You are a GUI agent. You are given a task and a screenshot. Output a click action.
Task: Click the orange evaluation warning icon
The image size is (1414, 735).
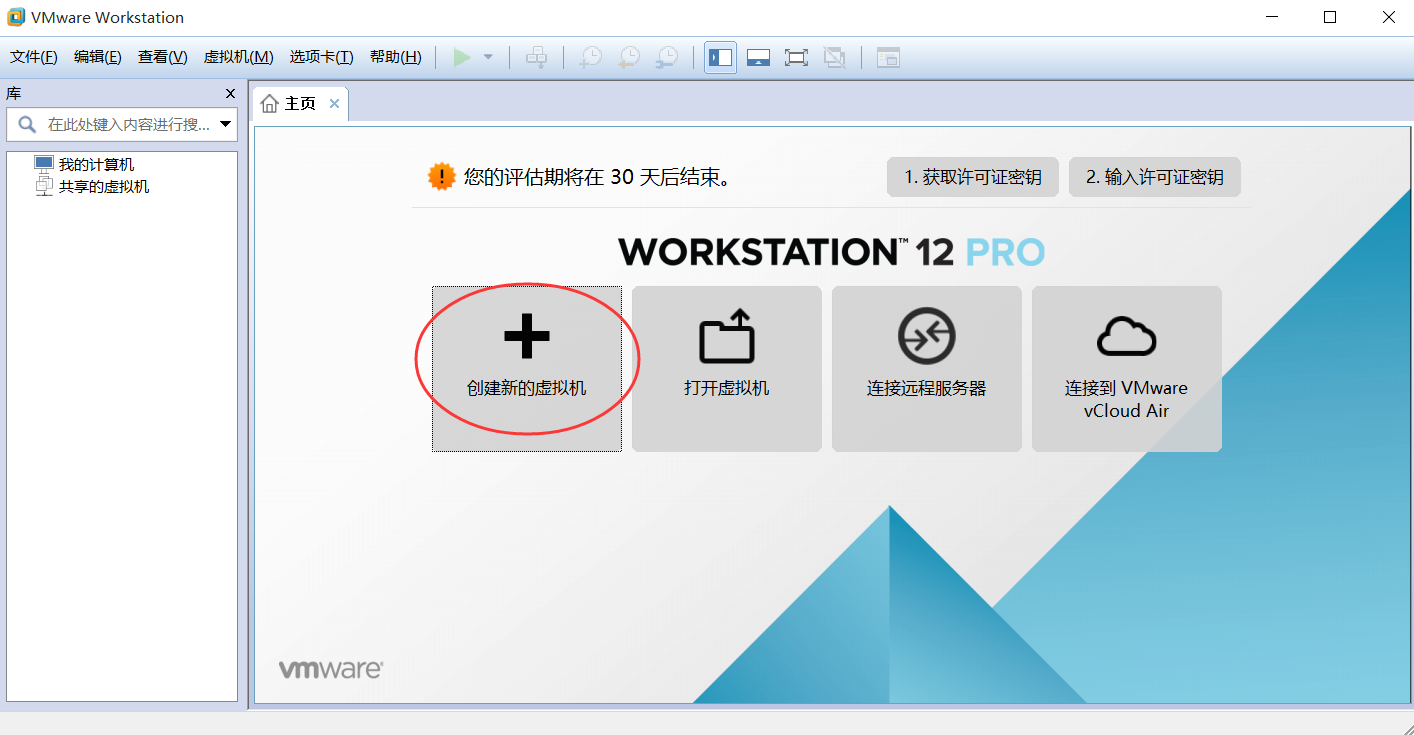point(441,177)
